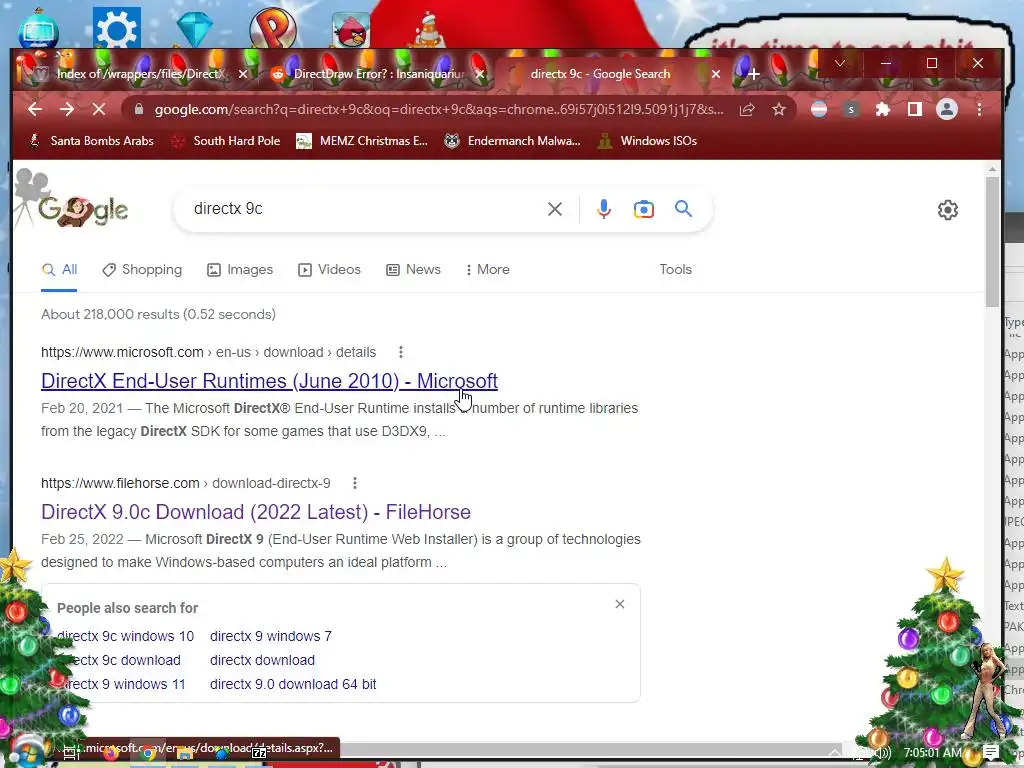Switch to the 'Shopping' results tab
This screenshot has height=768, width=1024.
(x=142, y=270)
